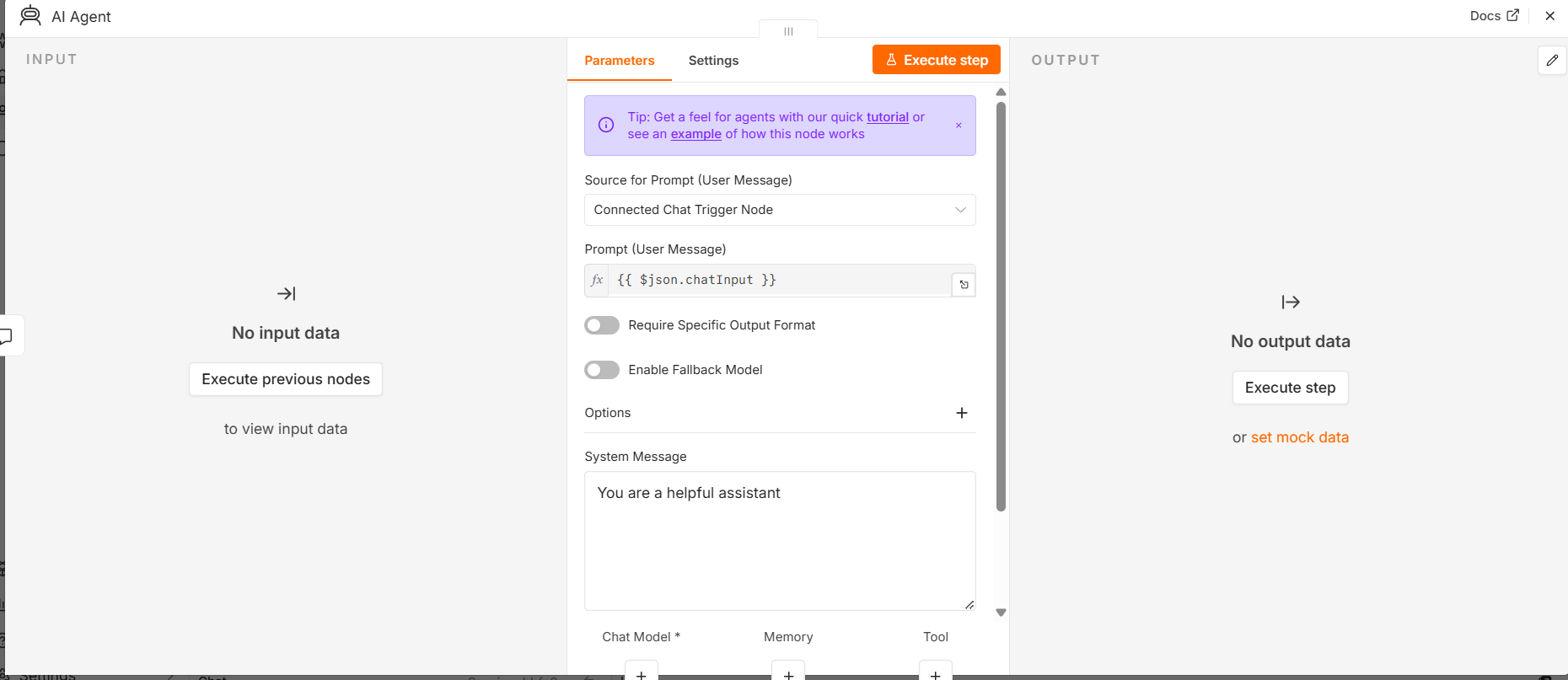Click the scrollbar down arrow
This screenshot has width=1568, height=680.
click(x=1001, y=613)
